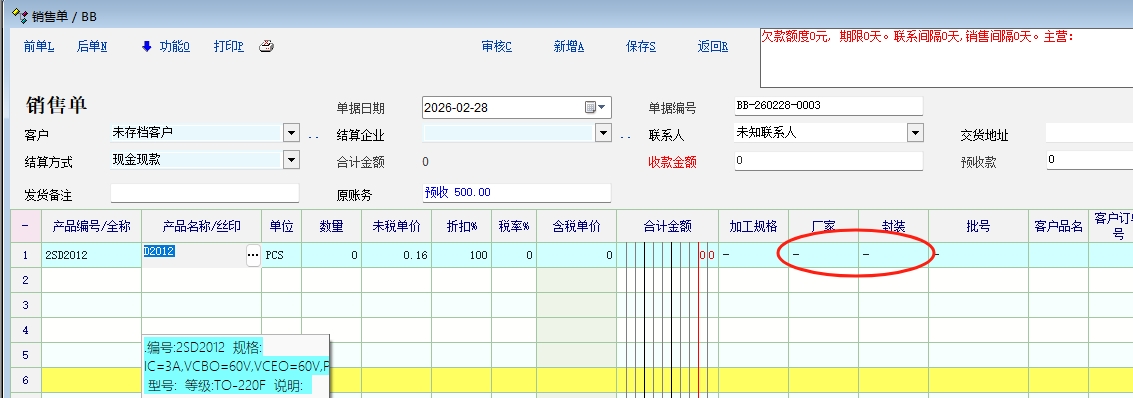Select row header number 2
This screenshot has width=1133, height=398.
tap(26, 280)
